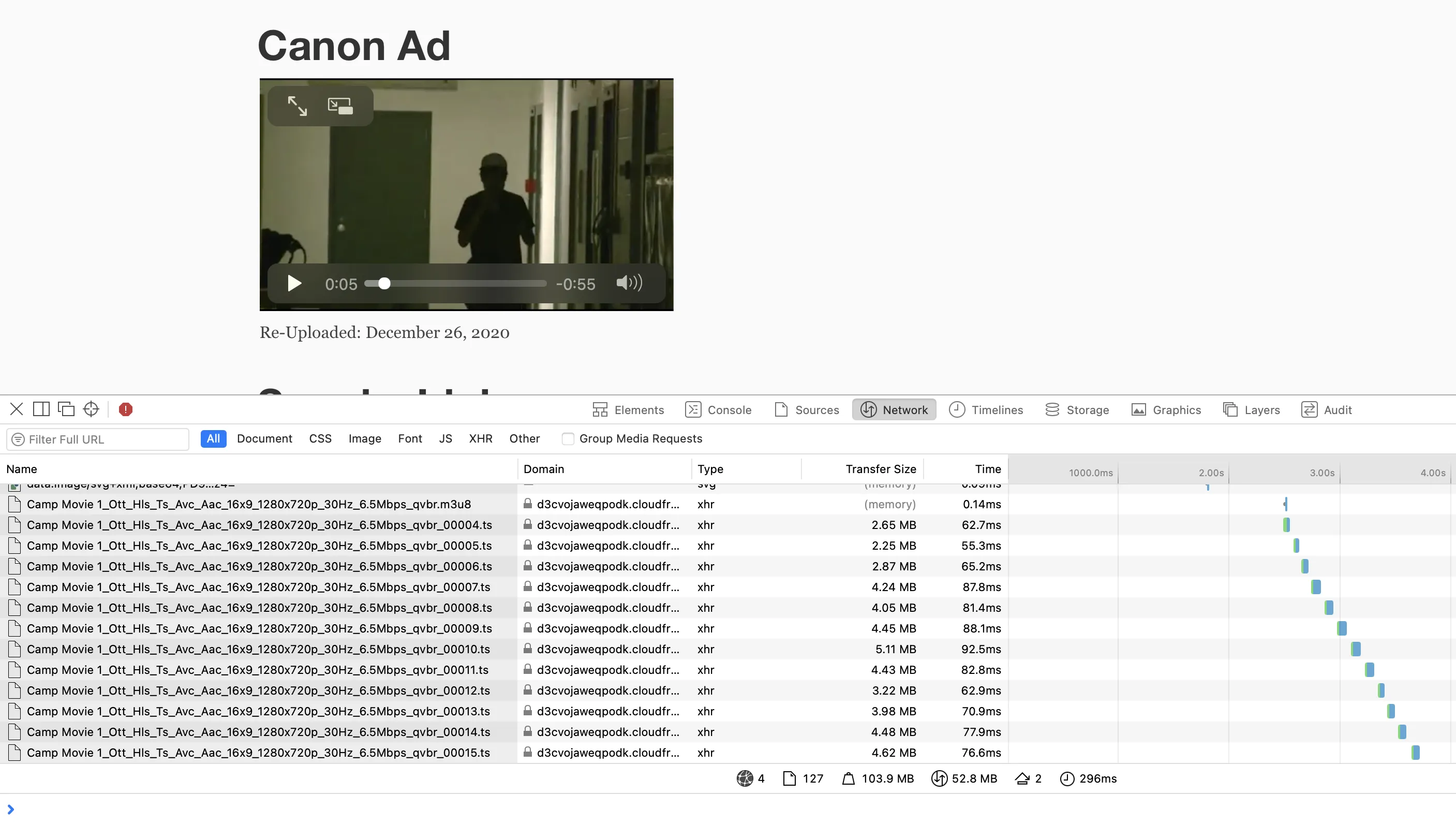Select the All filter button
This screenshot has width=1456, height=824.
213,439
